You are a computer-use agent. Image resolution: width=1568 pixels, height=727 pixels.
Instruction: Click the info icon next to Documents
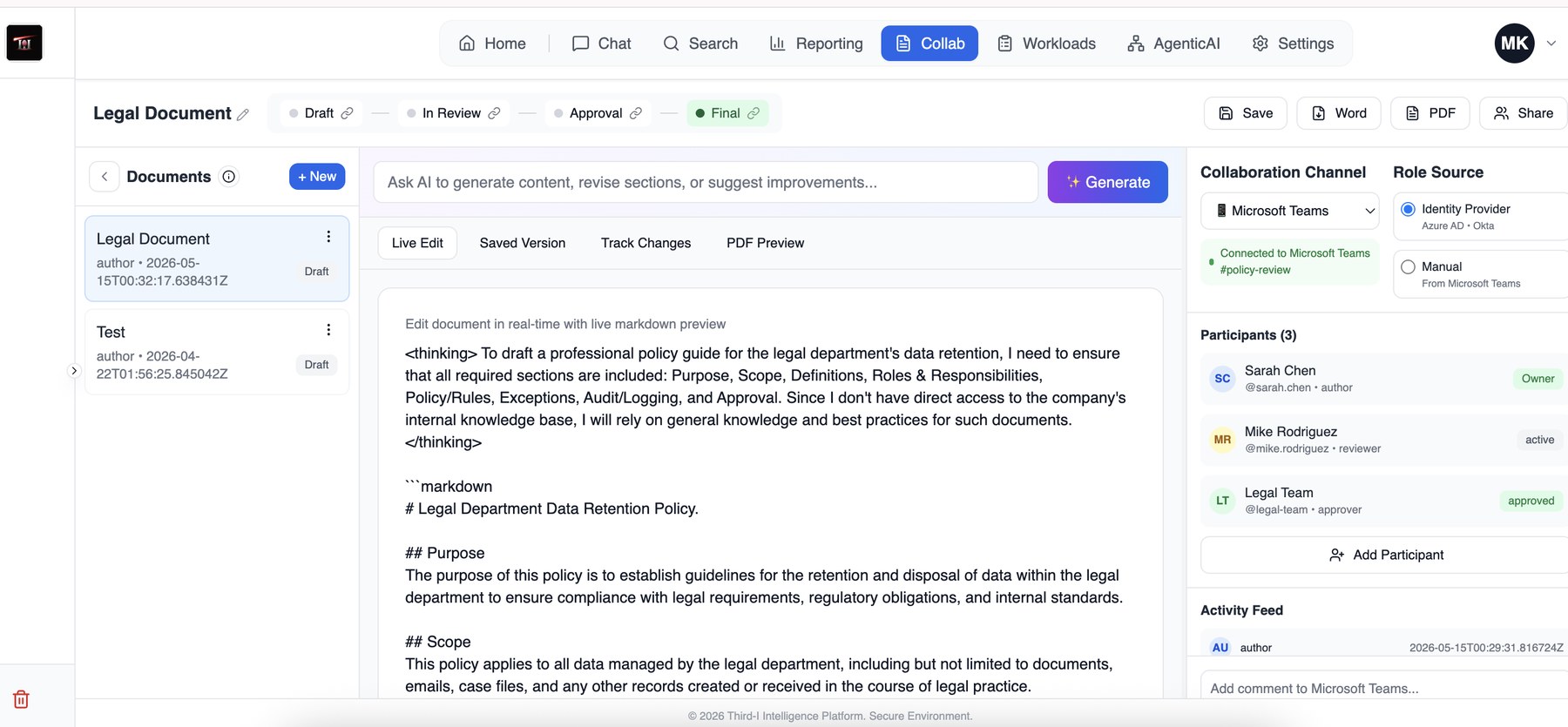[x=228, y=177]
